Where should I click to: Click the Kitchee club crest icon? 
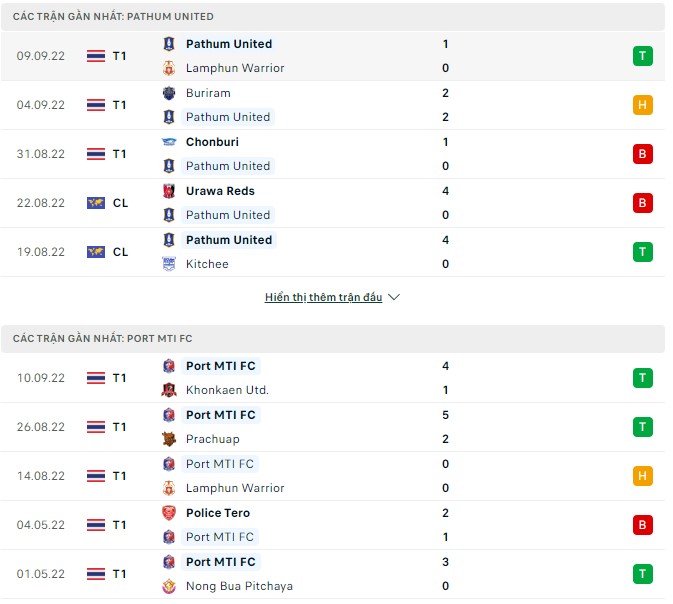(x=169, y=264)
